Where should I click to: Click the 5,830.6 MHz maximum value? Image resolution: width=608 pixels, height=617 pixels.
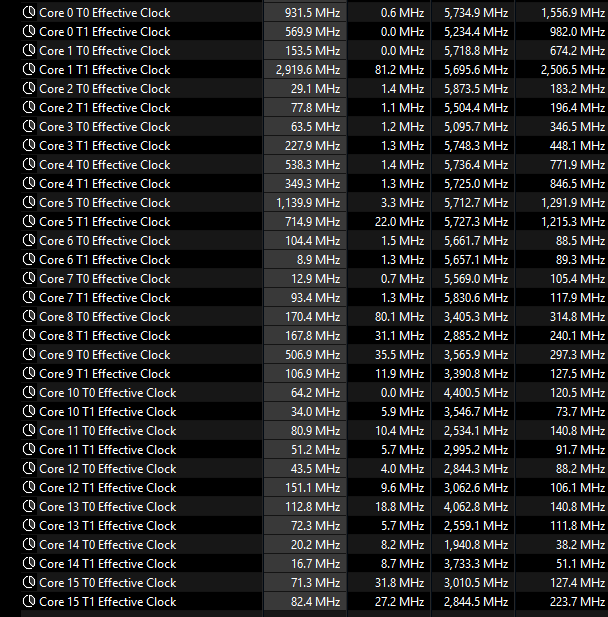tap(476, 297)
